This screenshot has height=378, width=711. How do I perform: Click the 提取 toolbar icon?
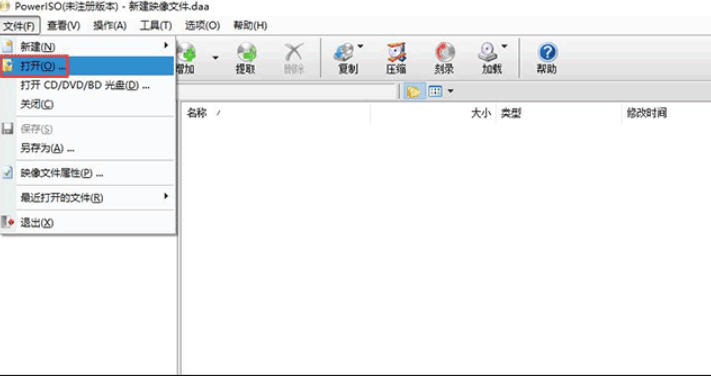[x=247, y=58]
